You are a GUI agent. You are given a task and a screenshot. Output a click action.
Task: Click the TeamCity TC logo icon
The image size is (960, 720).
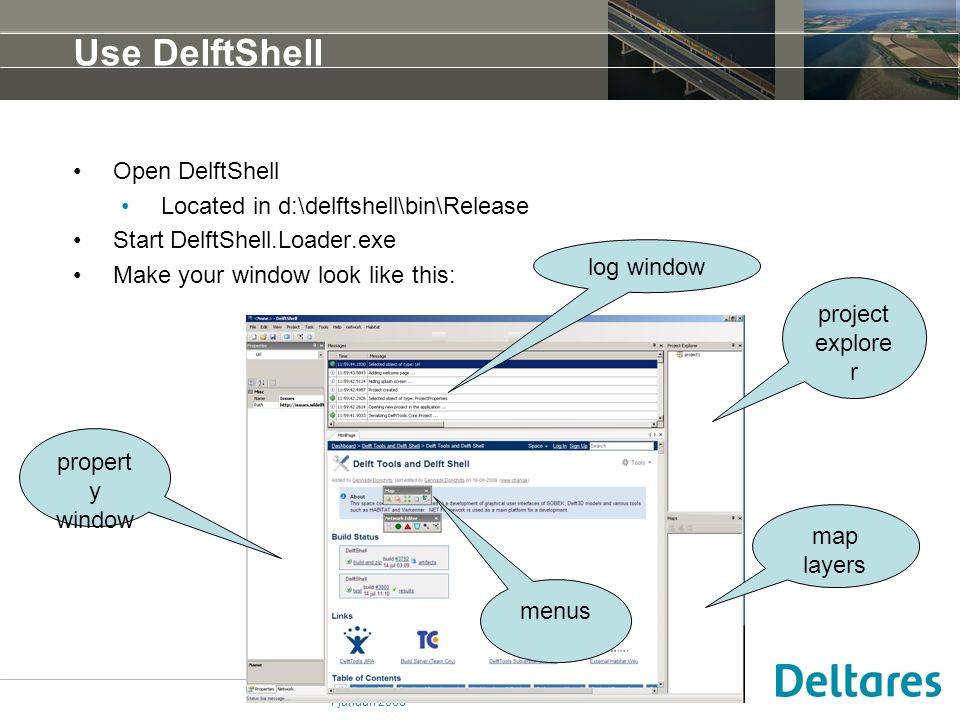[427, 640]
